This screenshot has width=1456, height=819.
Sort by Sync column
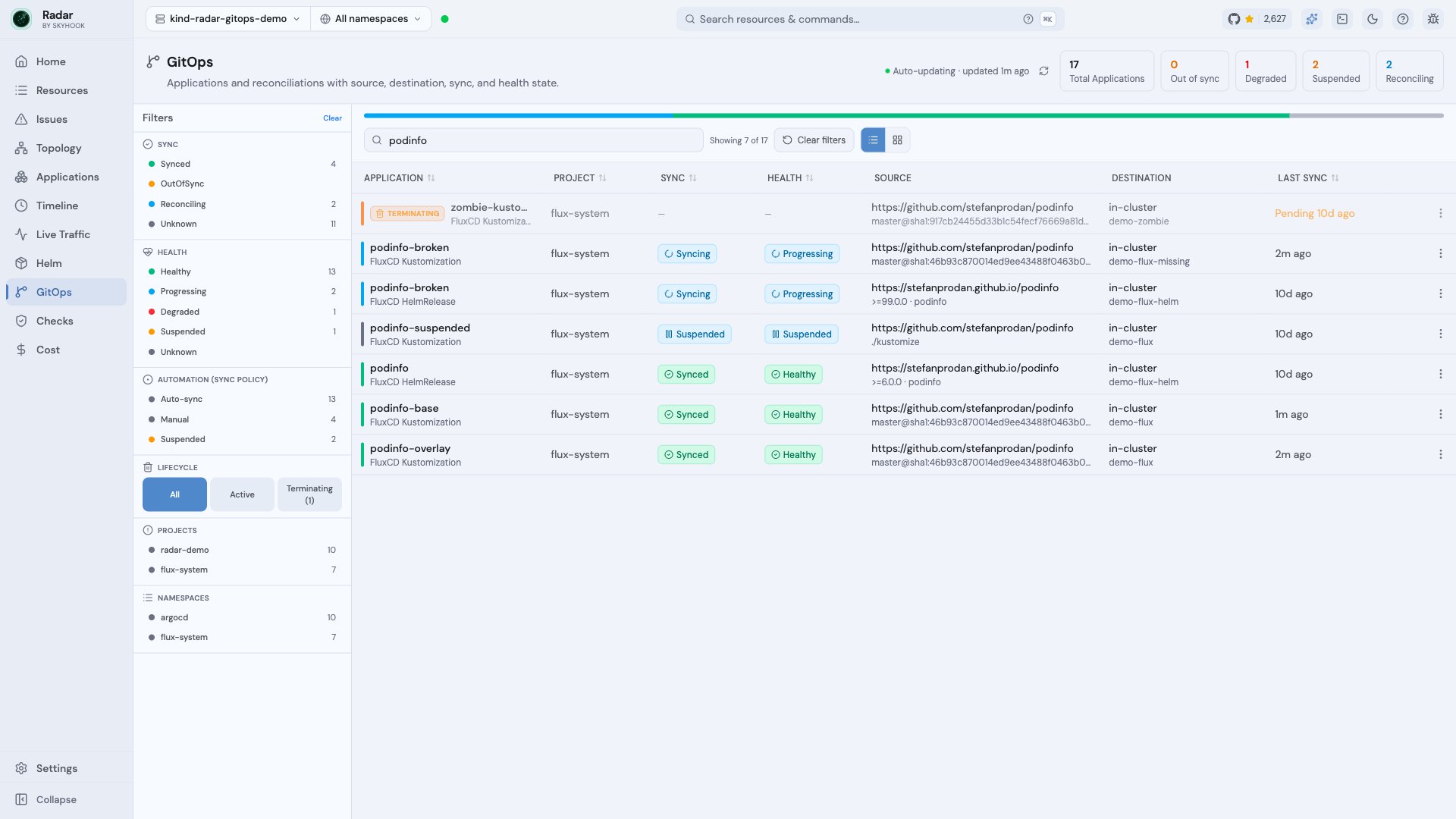[679, 178]
